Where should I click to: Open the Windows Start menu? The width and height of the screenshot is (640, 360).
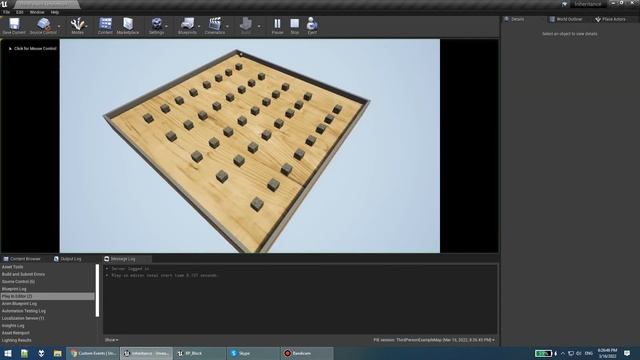(8, 353)
